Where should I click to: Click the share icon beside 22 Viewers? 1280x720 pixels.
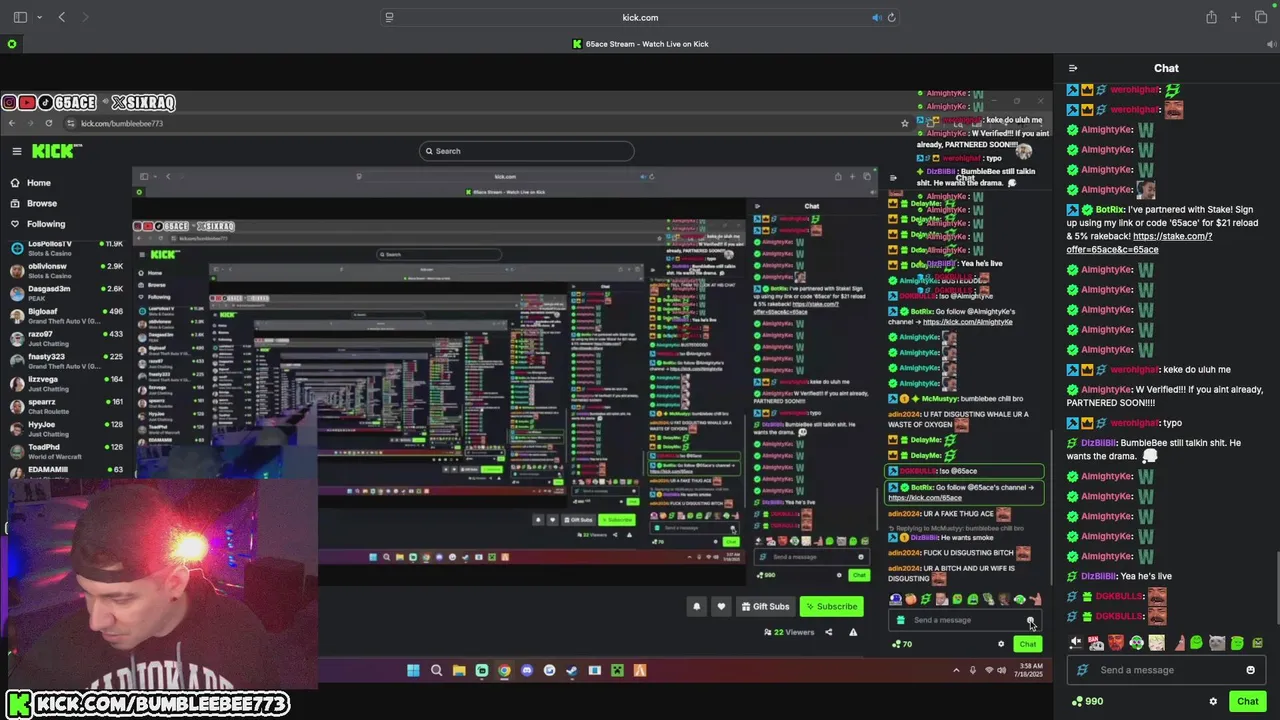point(828,632)
